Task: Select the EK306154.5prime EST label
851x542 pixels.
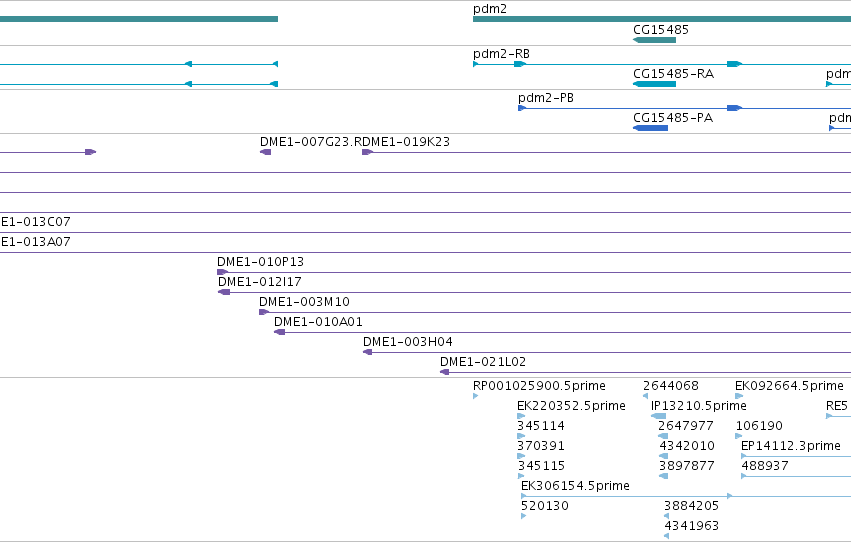Action: (575, 486)
